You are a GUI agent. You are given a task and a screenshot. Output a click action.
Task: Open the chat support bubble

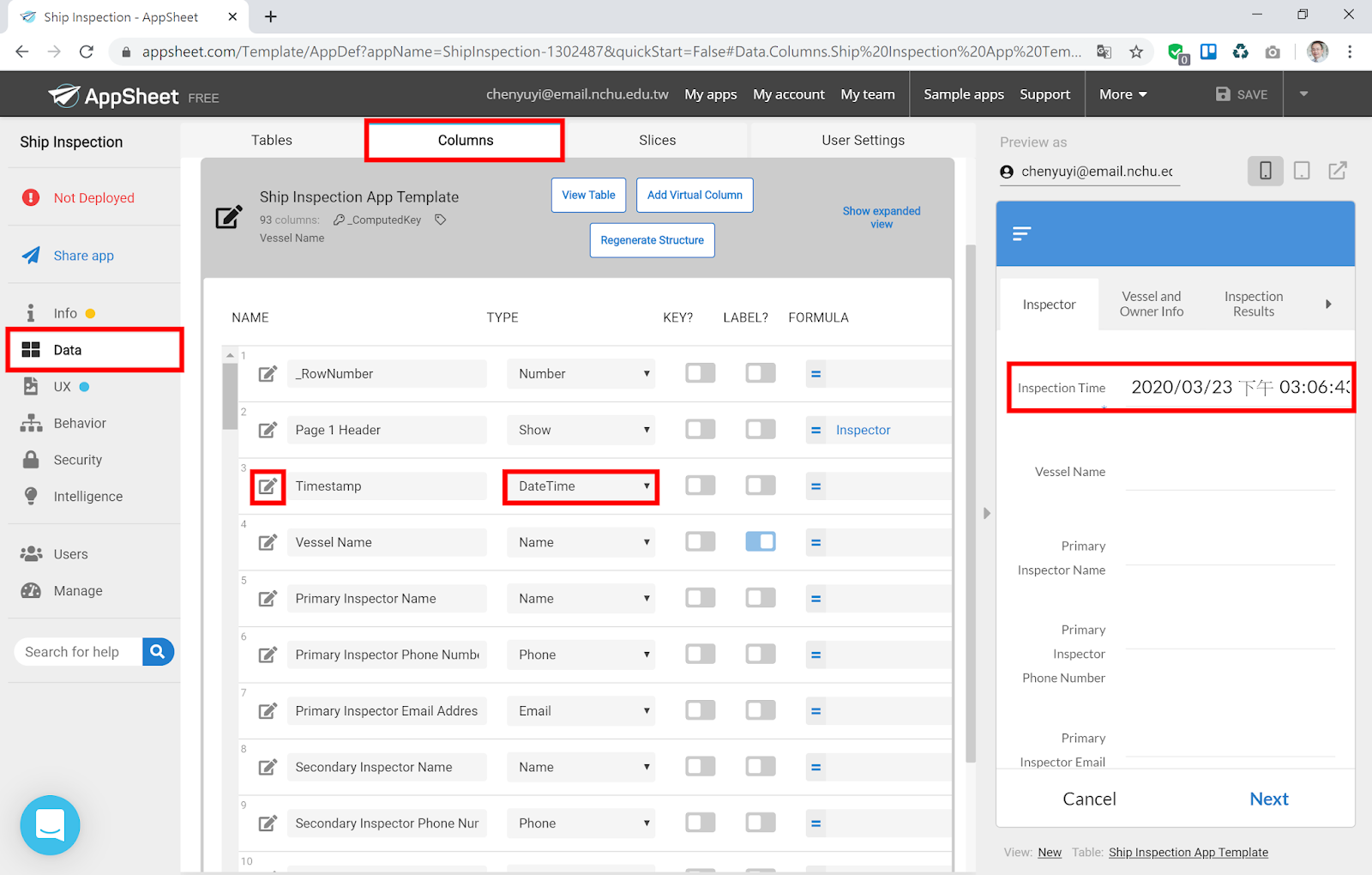tap(50, 825)
